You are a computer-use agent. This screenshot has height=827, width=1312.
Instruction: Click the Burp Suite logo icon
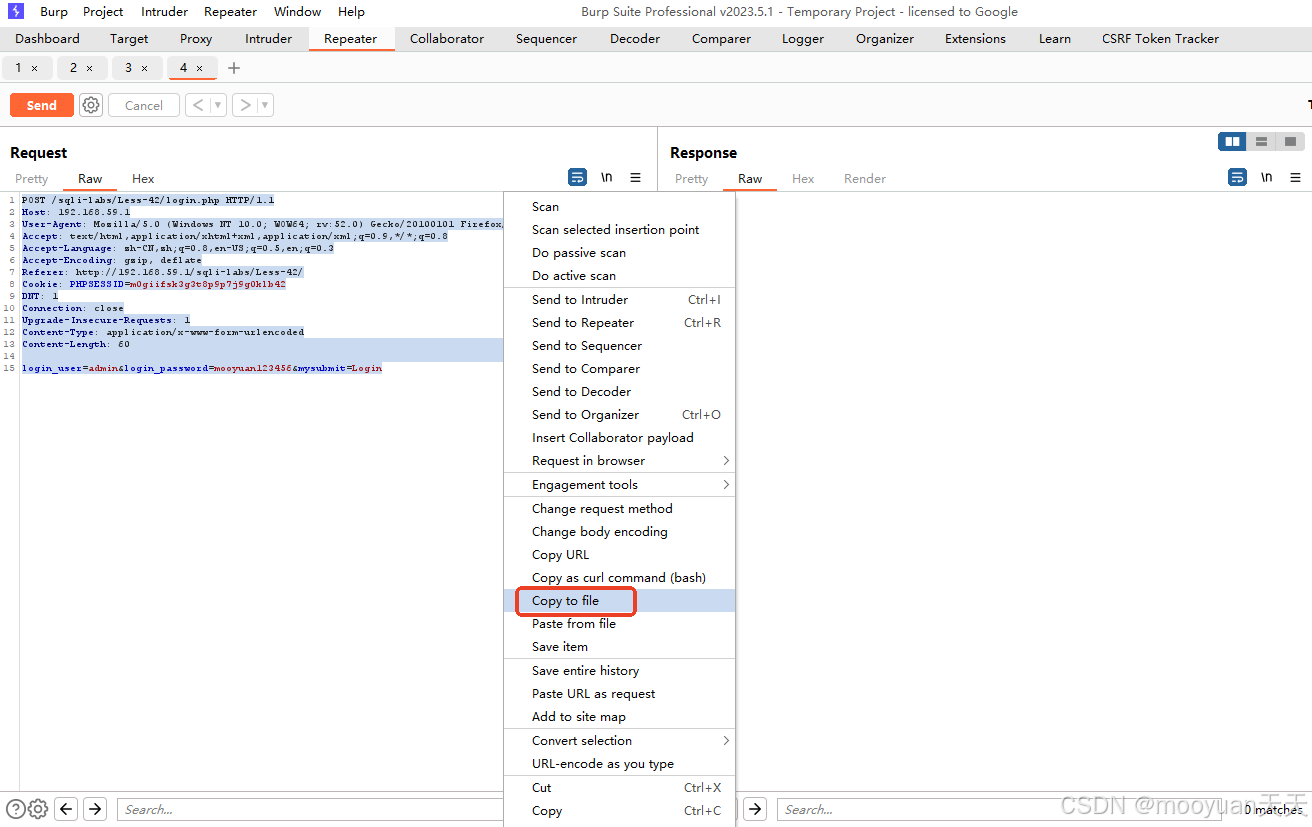16,12
